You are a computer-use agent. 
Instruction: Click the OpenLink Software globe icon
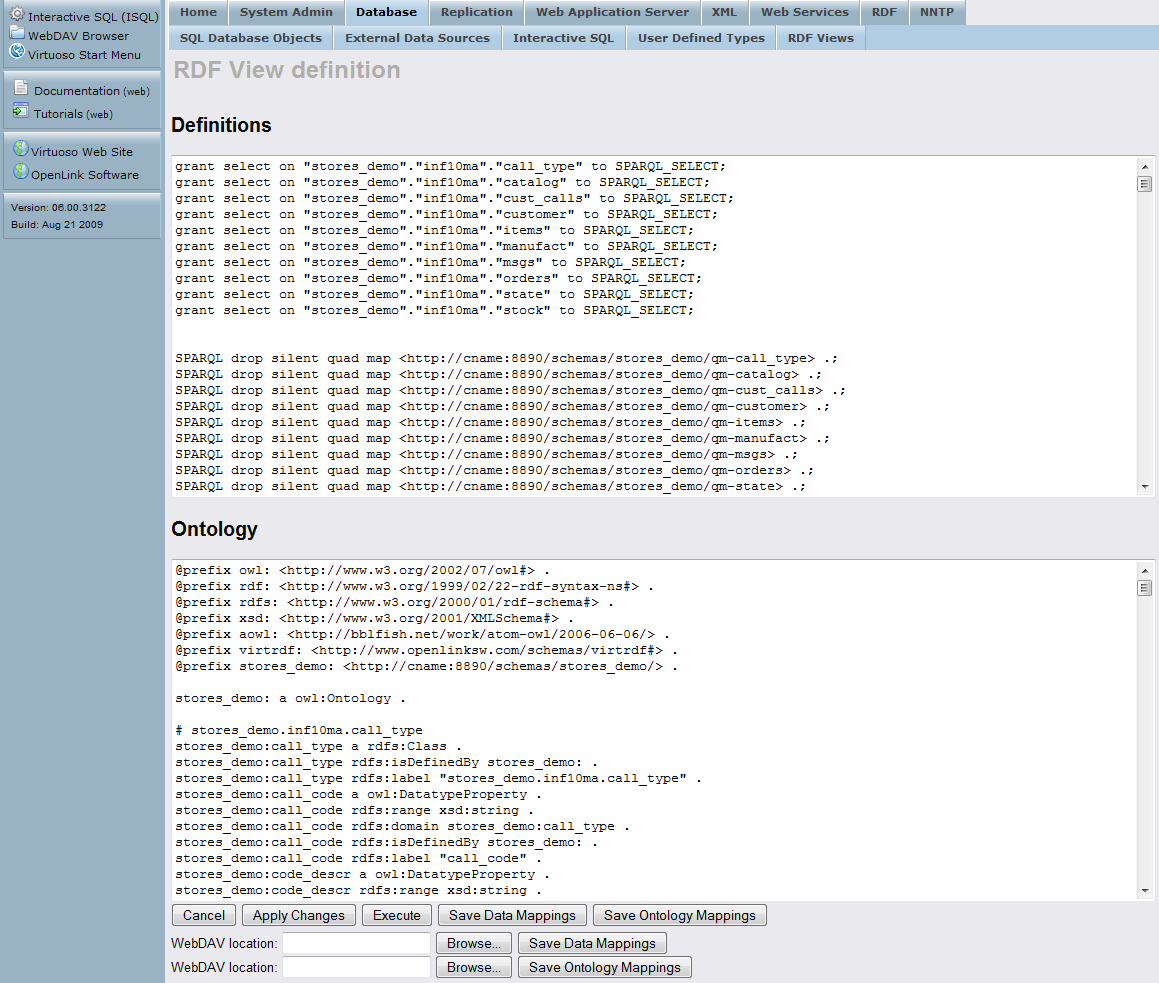(21, 172)
